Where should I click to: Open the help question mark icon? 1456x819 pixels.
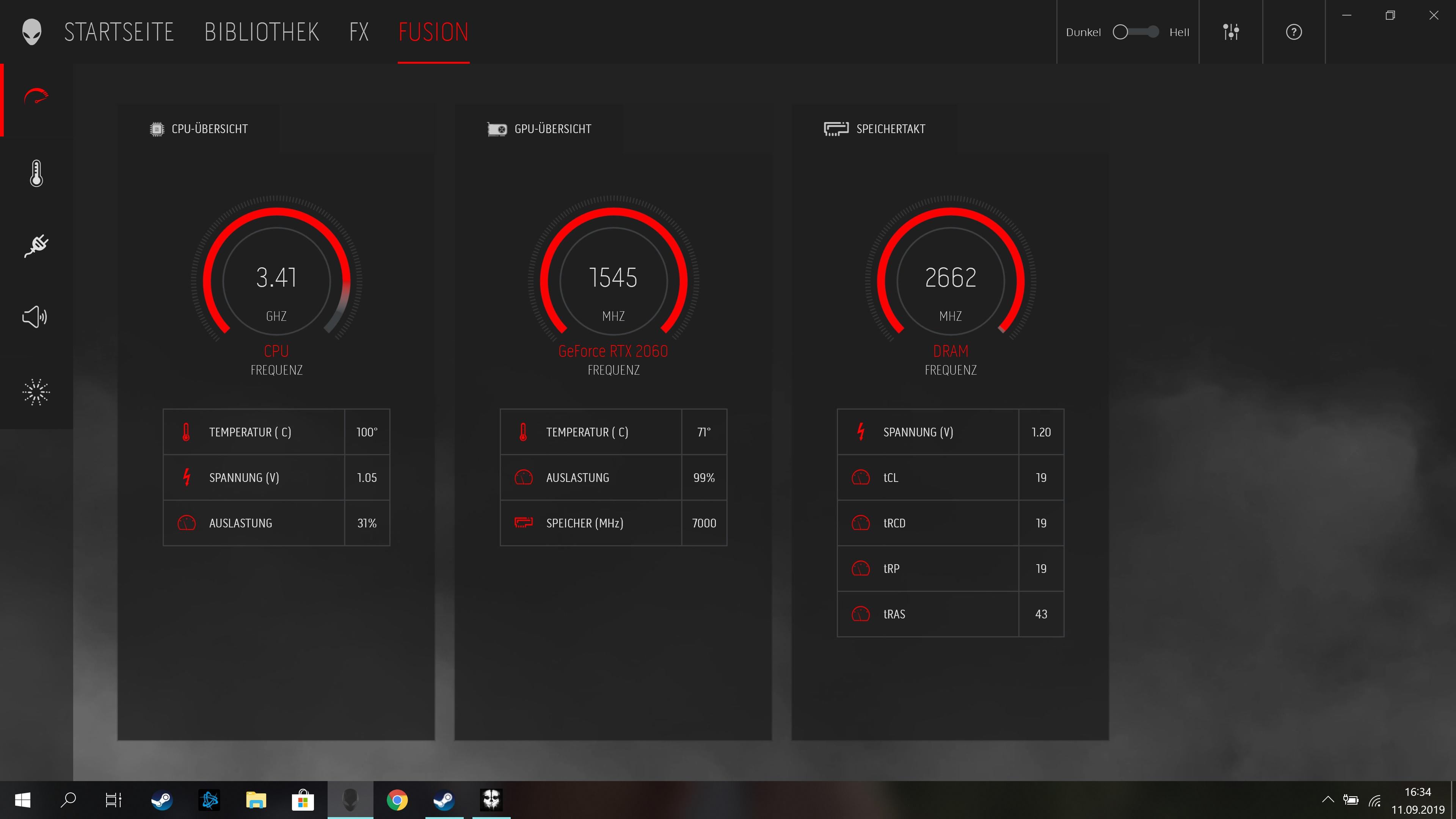(x=1293, y=32)
